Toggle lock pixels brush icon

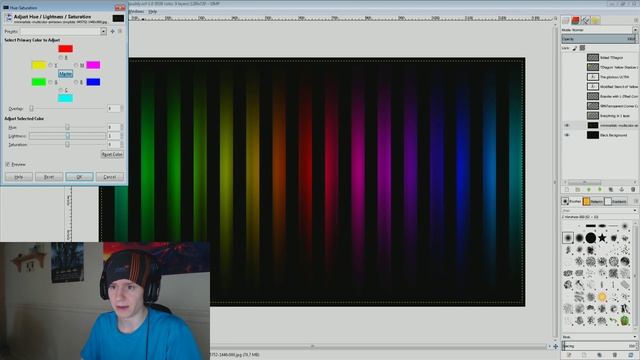click(x=575, y=48)
